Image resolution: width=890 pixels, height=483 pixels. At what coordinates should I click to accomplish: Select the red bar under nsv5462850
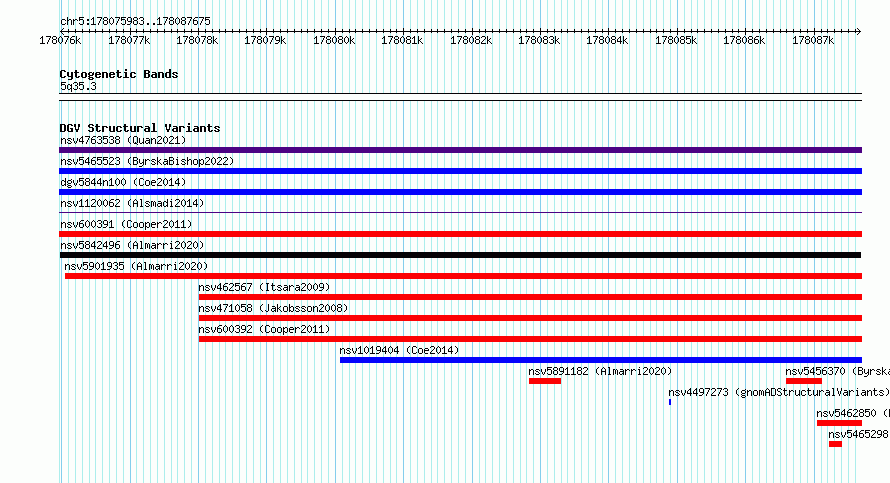pyautogui.click(x=839, y=423)
